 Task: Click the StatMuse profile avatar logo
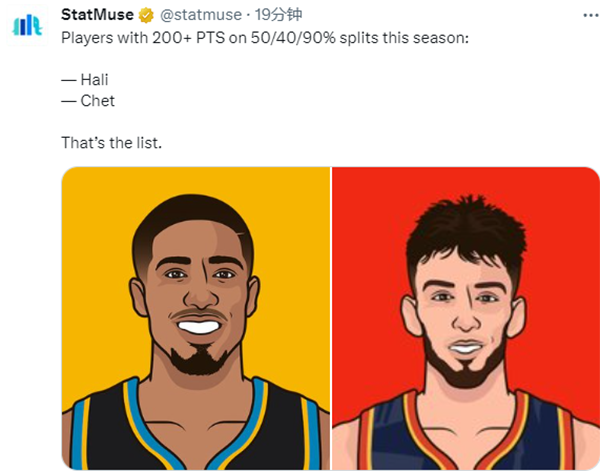[x=28, y=25]
